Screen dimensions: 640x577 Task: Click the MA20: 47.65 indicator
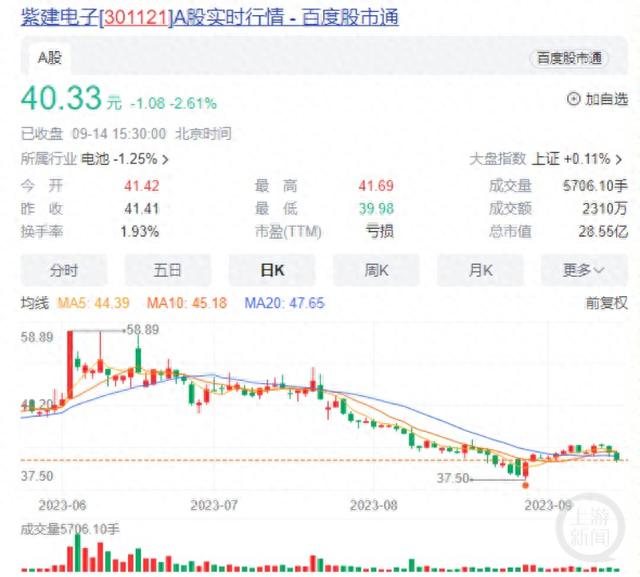284,303
